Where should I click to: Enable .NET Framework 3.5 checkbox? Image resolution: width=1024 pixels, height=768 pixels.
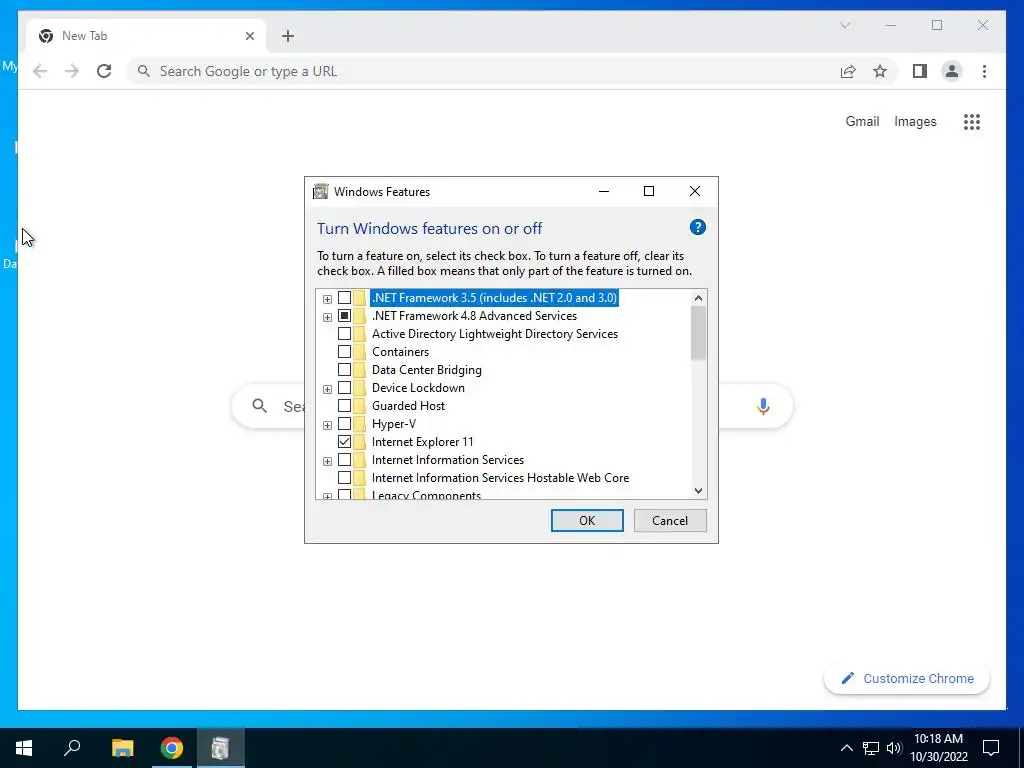(344, 298)
